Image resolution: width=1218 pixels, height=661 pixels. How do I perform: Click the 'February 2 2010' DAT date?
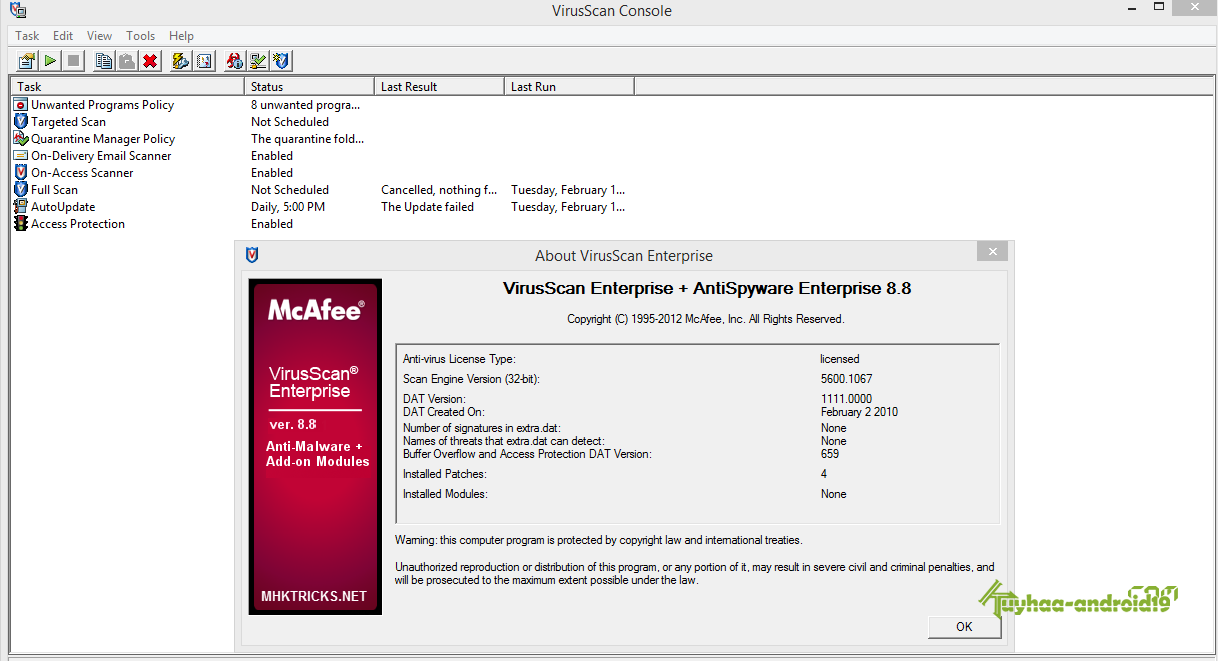coord(859,412)
